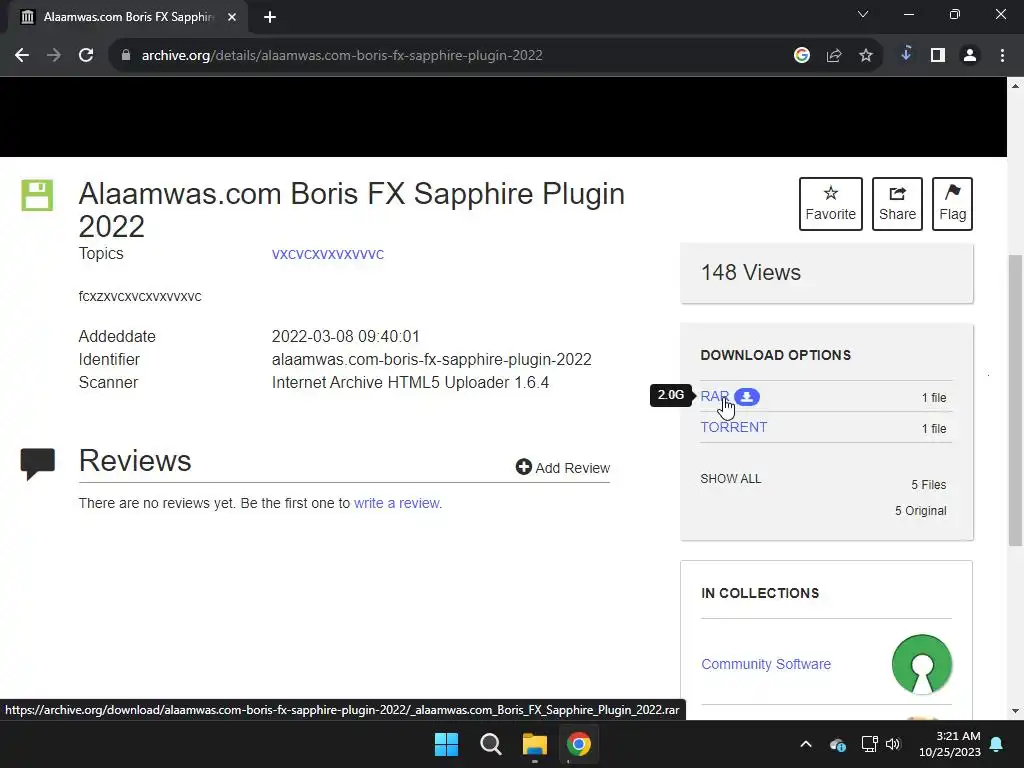Open the browser downloads indicator

tap(906, 54)
